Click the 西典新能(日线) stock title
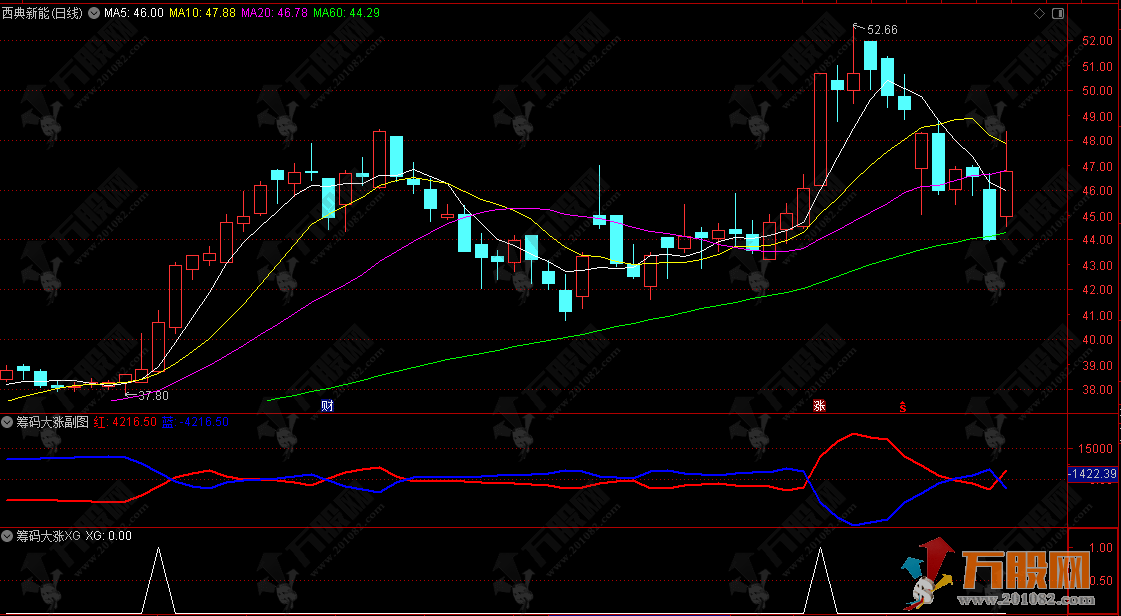This screenshot has width=1121, height=616. pos(43,13)
